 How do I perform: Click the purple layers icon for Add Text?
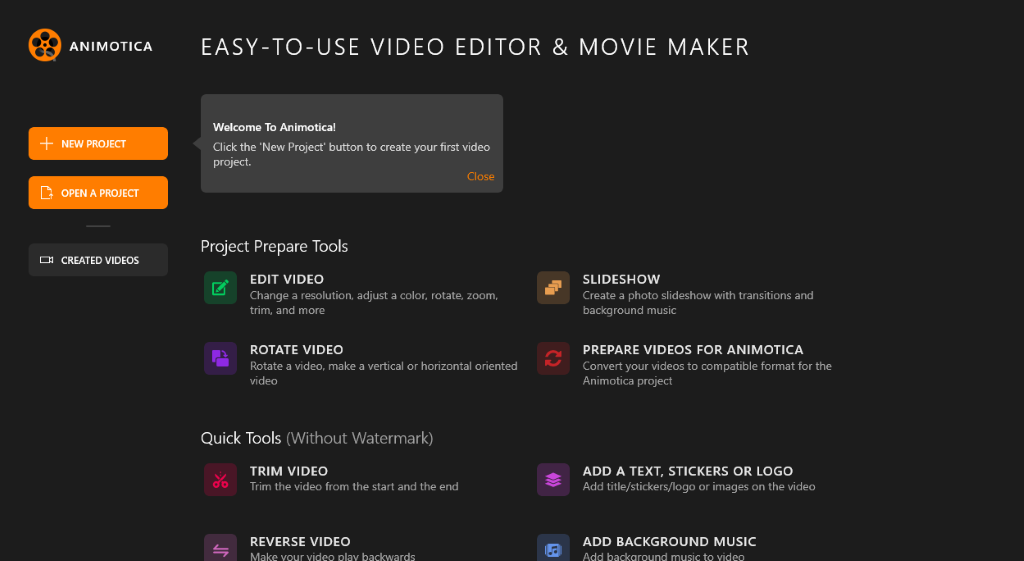click(553, 480)
